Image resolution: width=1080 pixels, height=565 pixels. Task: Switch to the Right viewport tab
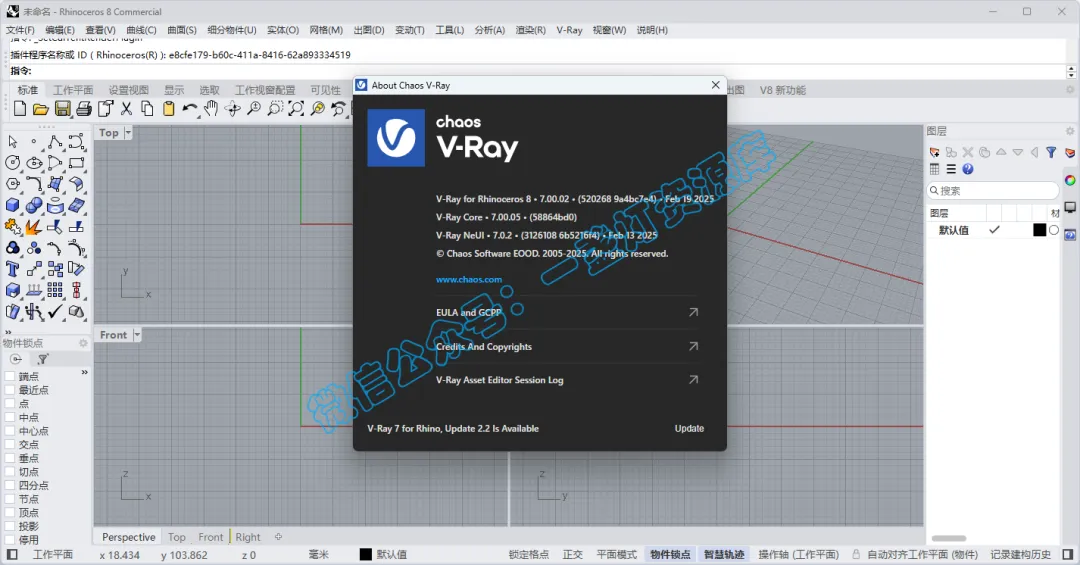coord(248,537)
